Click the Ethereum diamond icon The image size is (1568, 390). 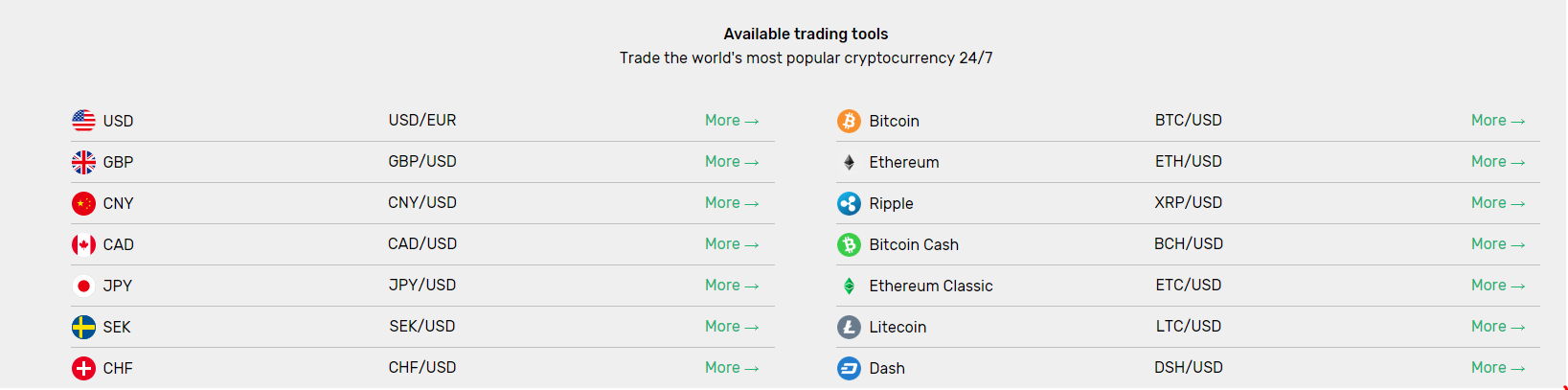[x=849, y=162]
